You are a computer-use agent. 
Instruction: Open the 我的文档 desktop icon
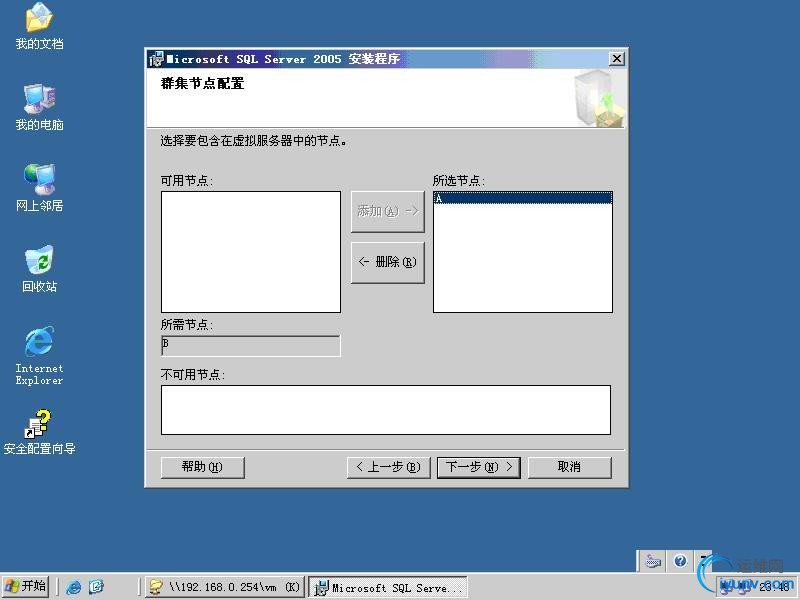pos(39,27)
